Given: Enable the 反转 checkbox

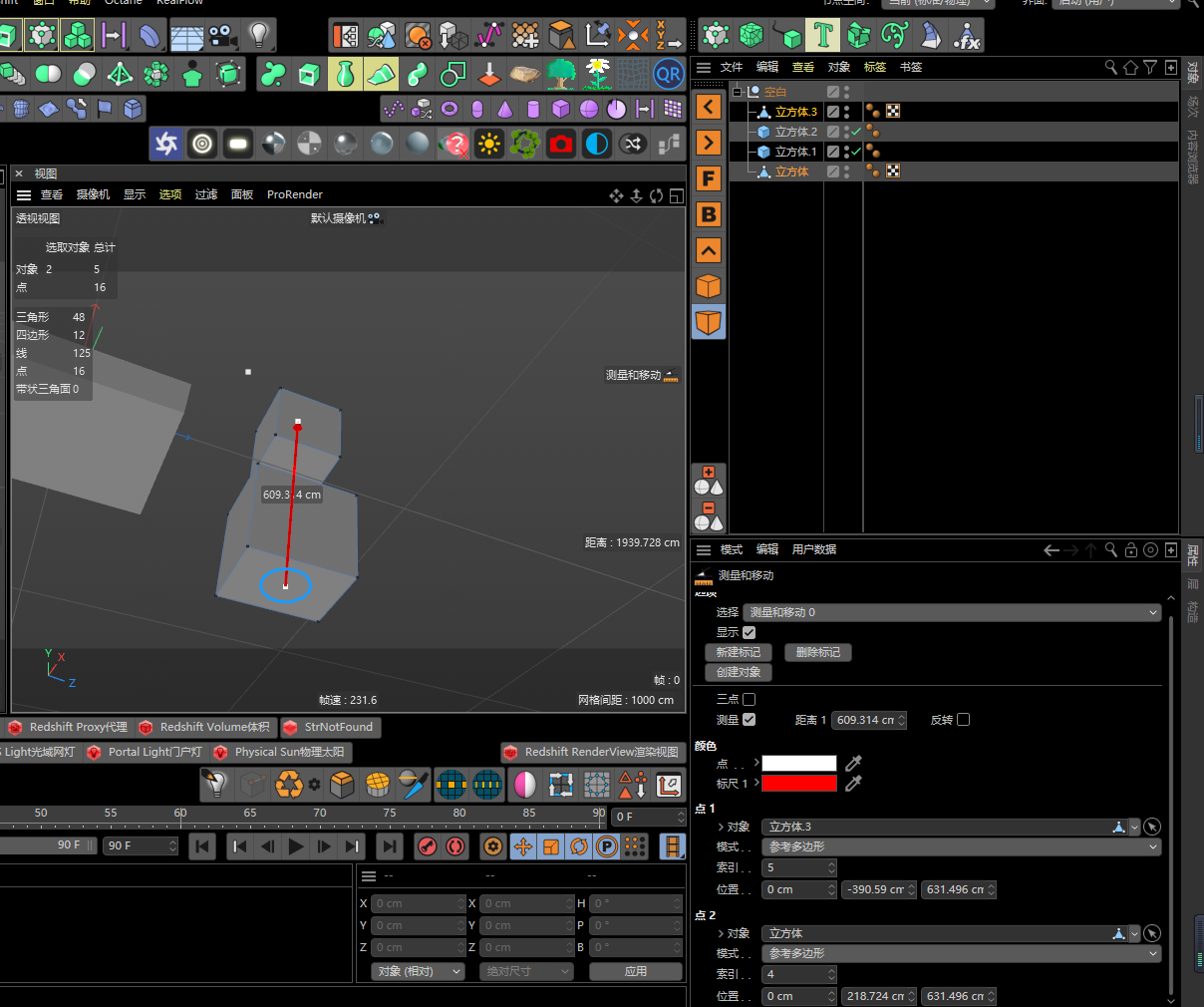Looking at the screenshot, I should coord(964,719).
